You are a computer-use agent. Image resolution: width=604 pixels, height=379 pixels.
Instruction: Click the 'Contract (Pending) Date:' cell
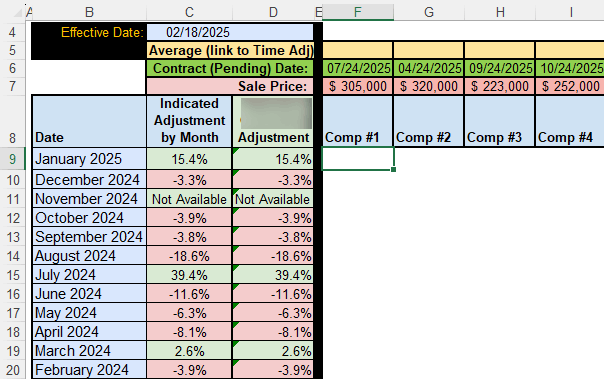(230, 69)
